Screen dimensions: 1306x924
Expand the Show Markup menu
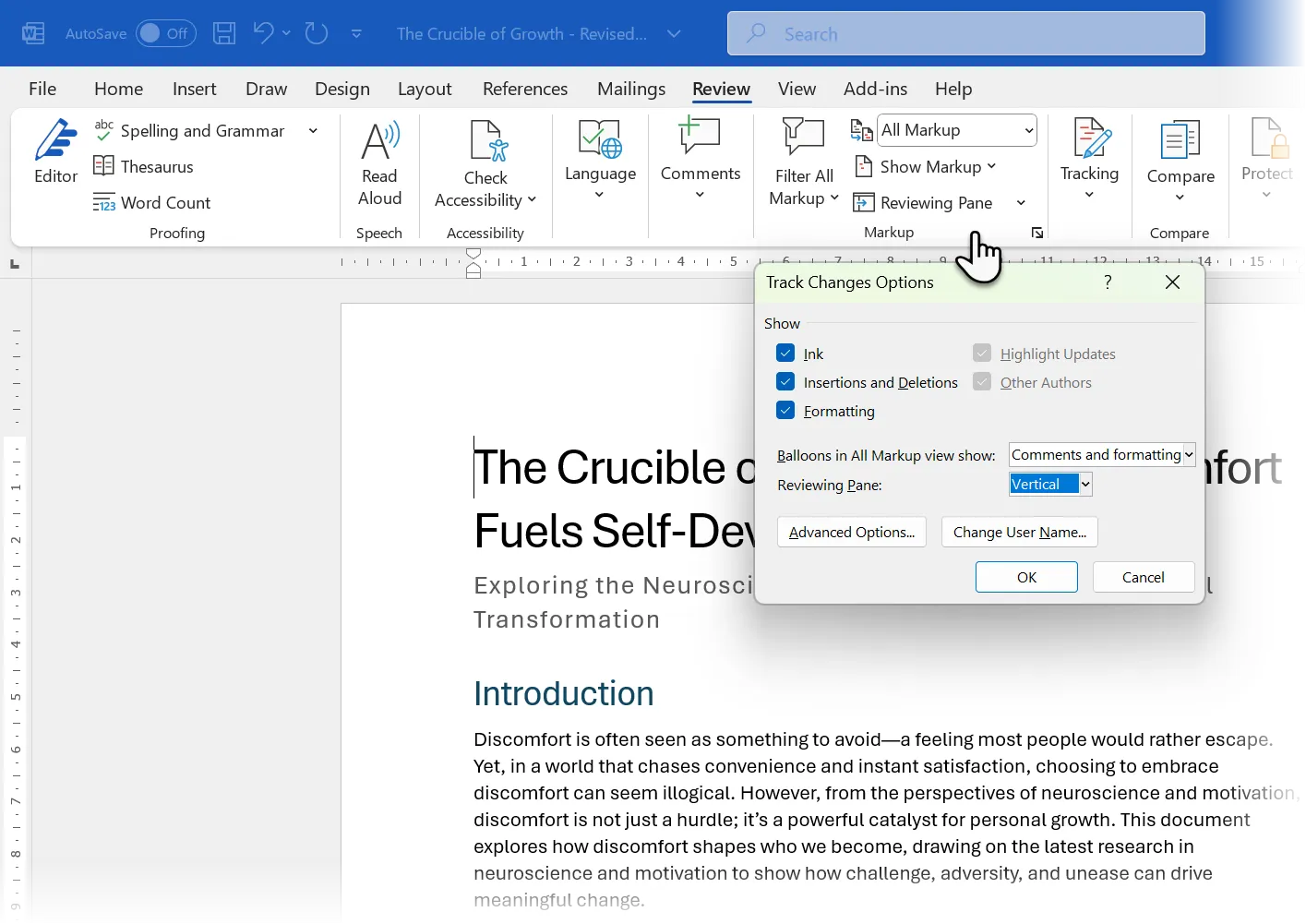pos(926,166)
